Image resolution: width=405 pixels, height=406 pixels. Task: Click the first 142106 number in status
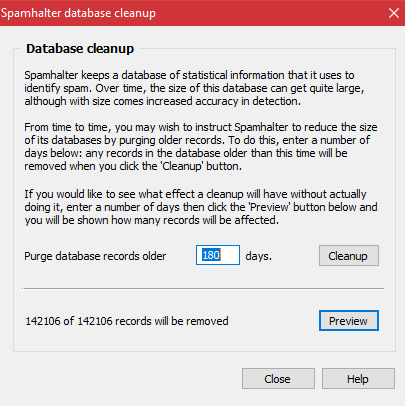[x=43, y=321]
